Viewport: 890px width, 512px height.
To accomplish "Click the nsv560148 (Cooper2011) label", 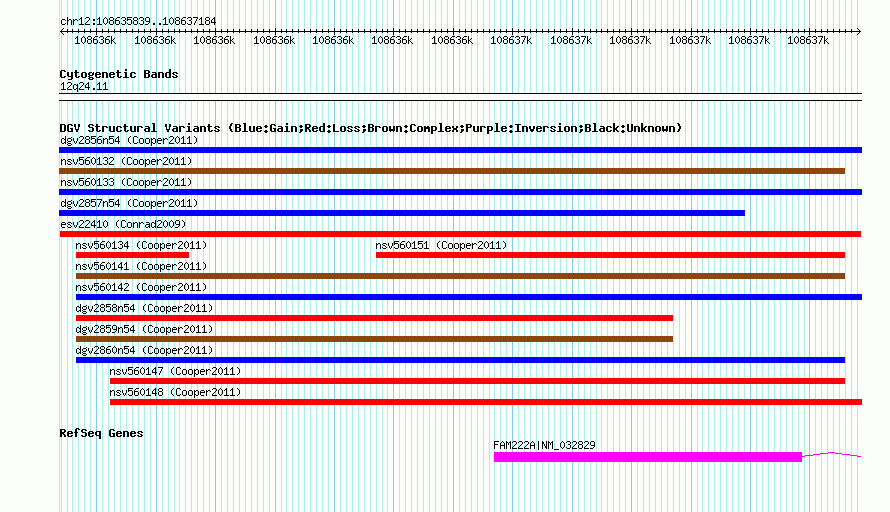I will coord(175,392).
